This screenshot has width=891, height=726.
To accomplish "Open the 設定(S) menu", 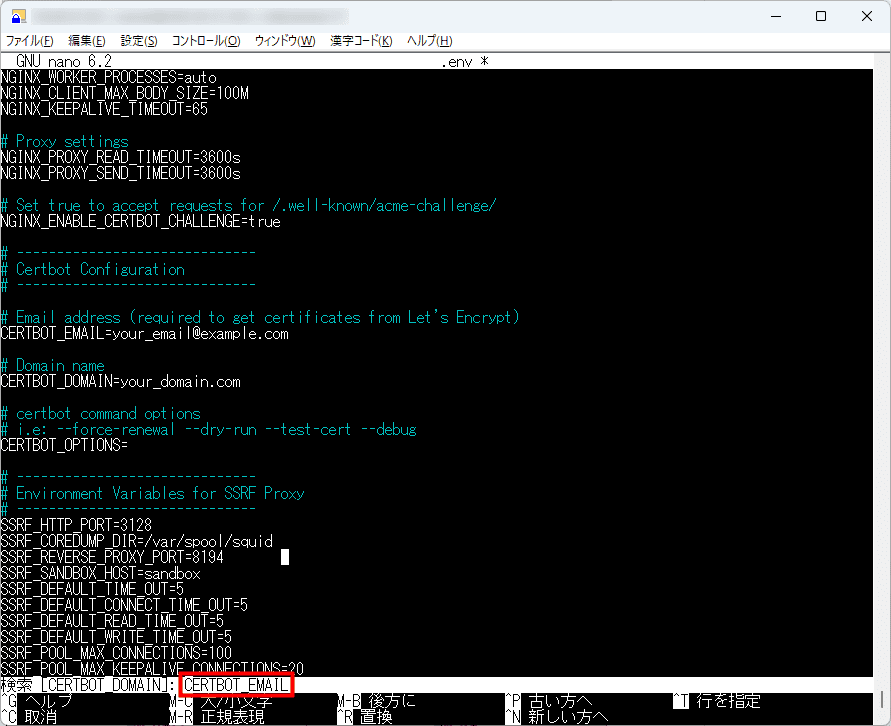I will click(139, 41).
